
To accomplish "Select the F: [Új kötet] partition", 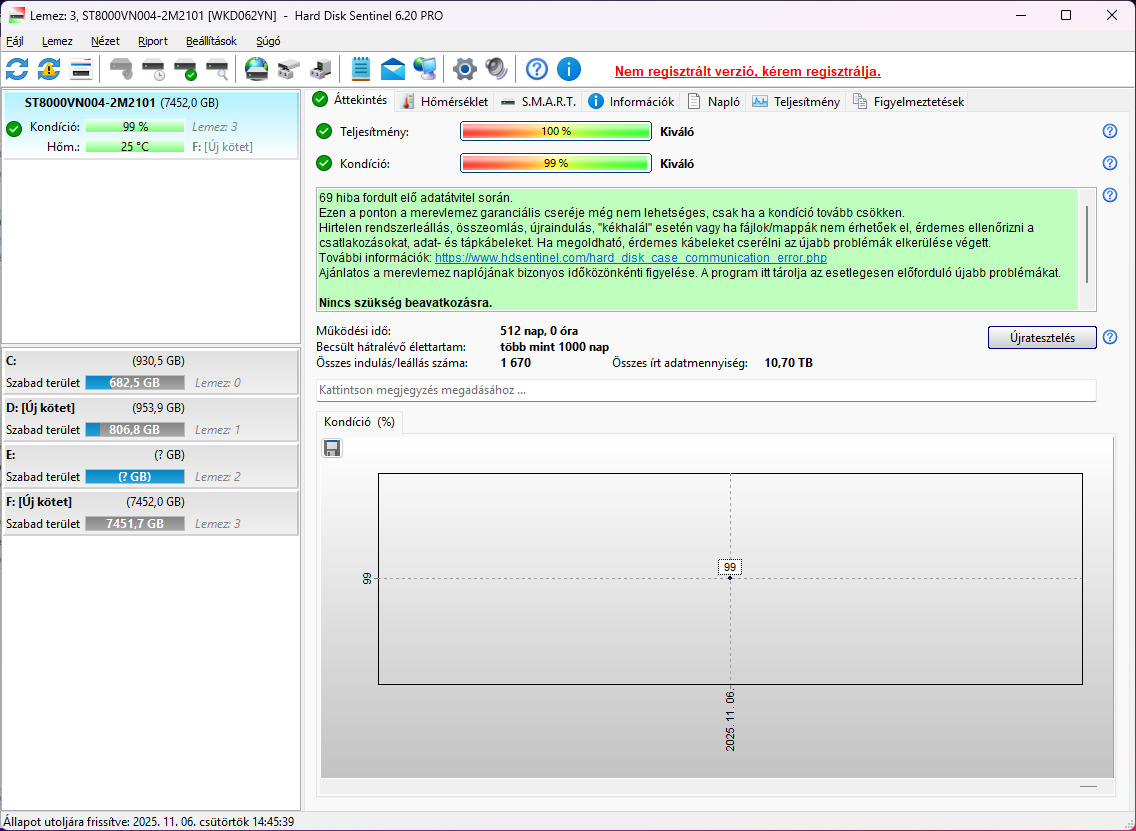I will pos(150,513).
